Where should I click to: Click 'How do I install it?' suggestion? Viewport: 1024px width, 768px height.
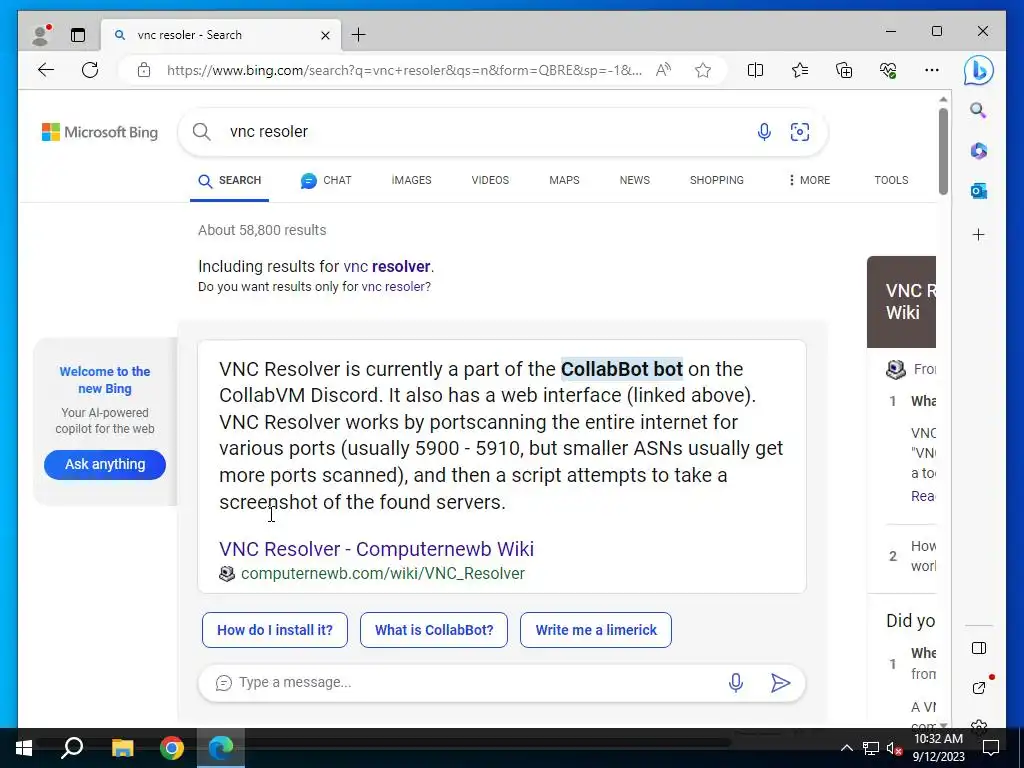click(x=275, y=630)
